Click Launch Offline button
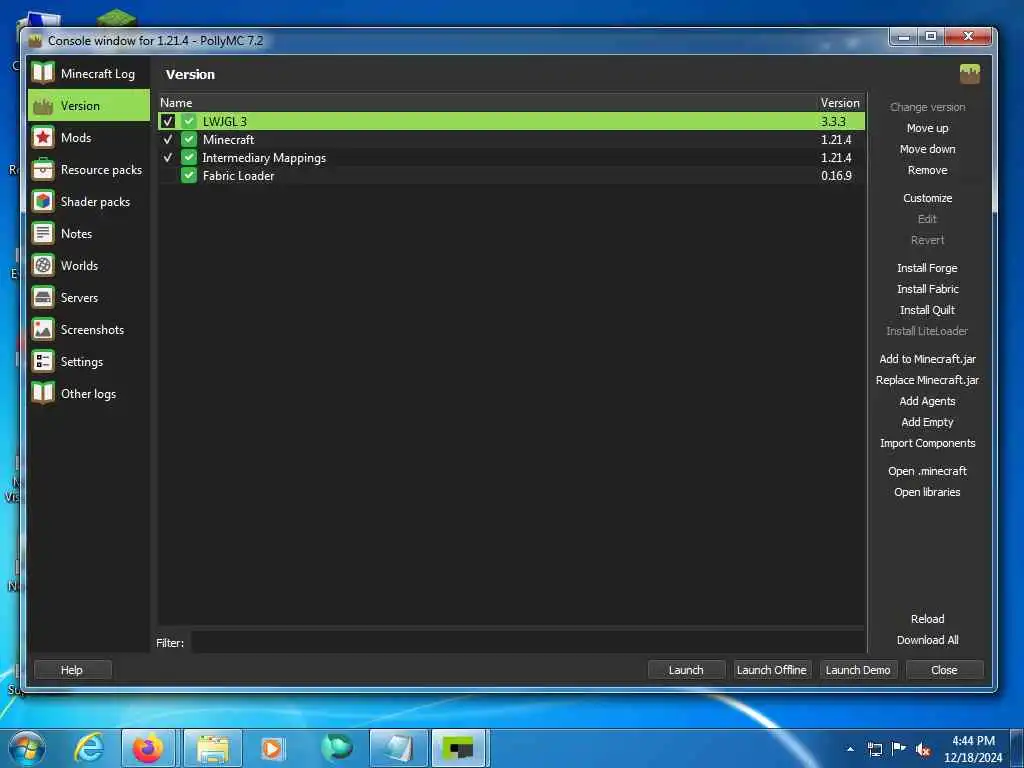The width and height of the screenshot is (1024, 768). click(771, 670)
